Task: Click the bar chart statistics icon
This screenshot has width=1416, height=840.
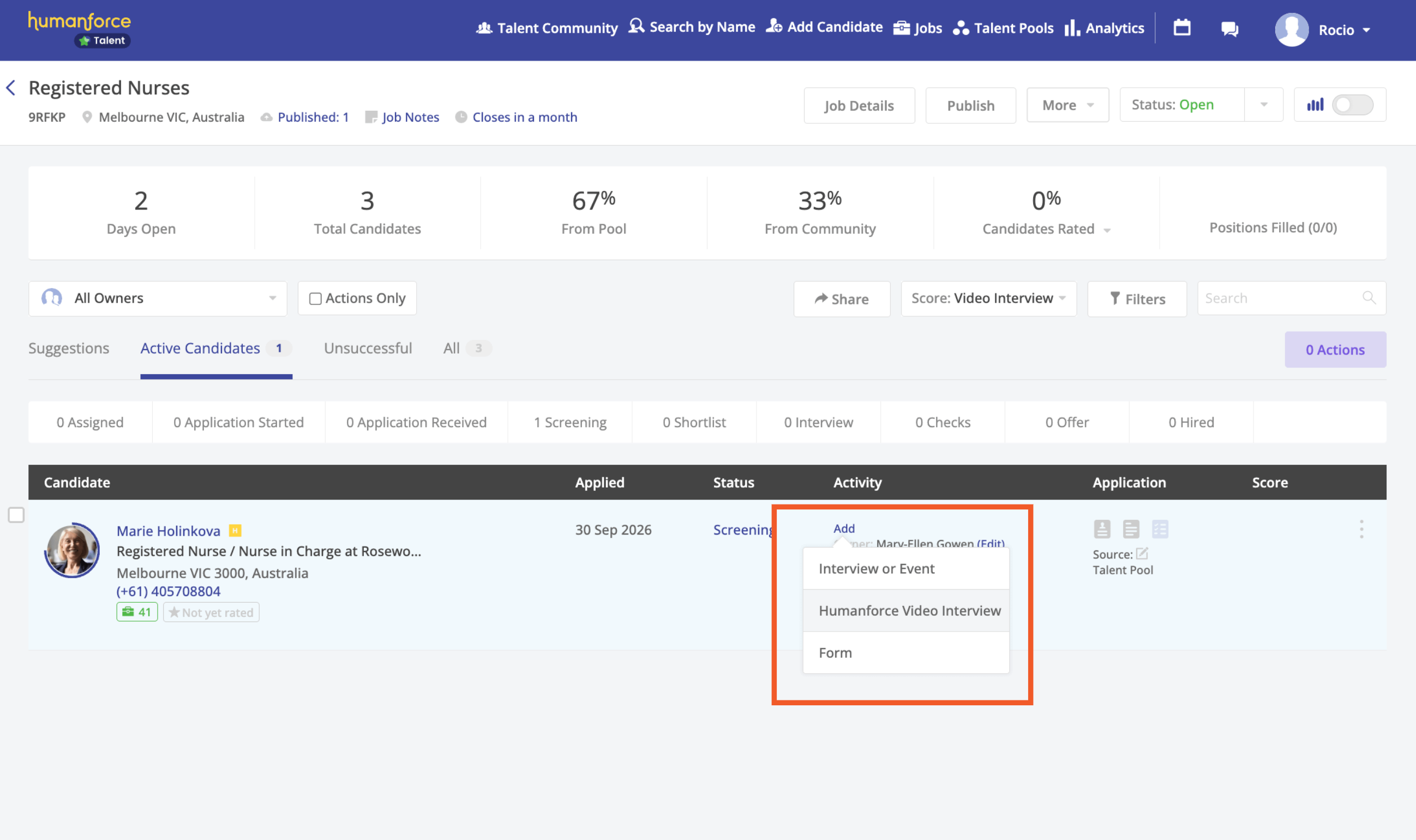Action: click(1315, 105)
